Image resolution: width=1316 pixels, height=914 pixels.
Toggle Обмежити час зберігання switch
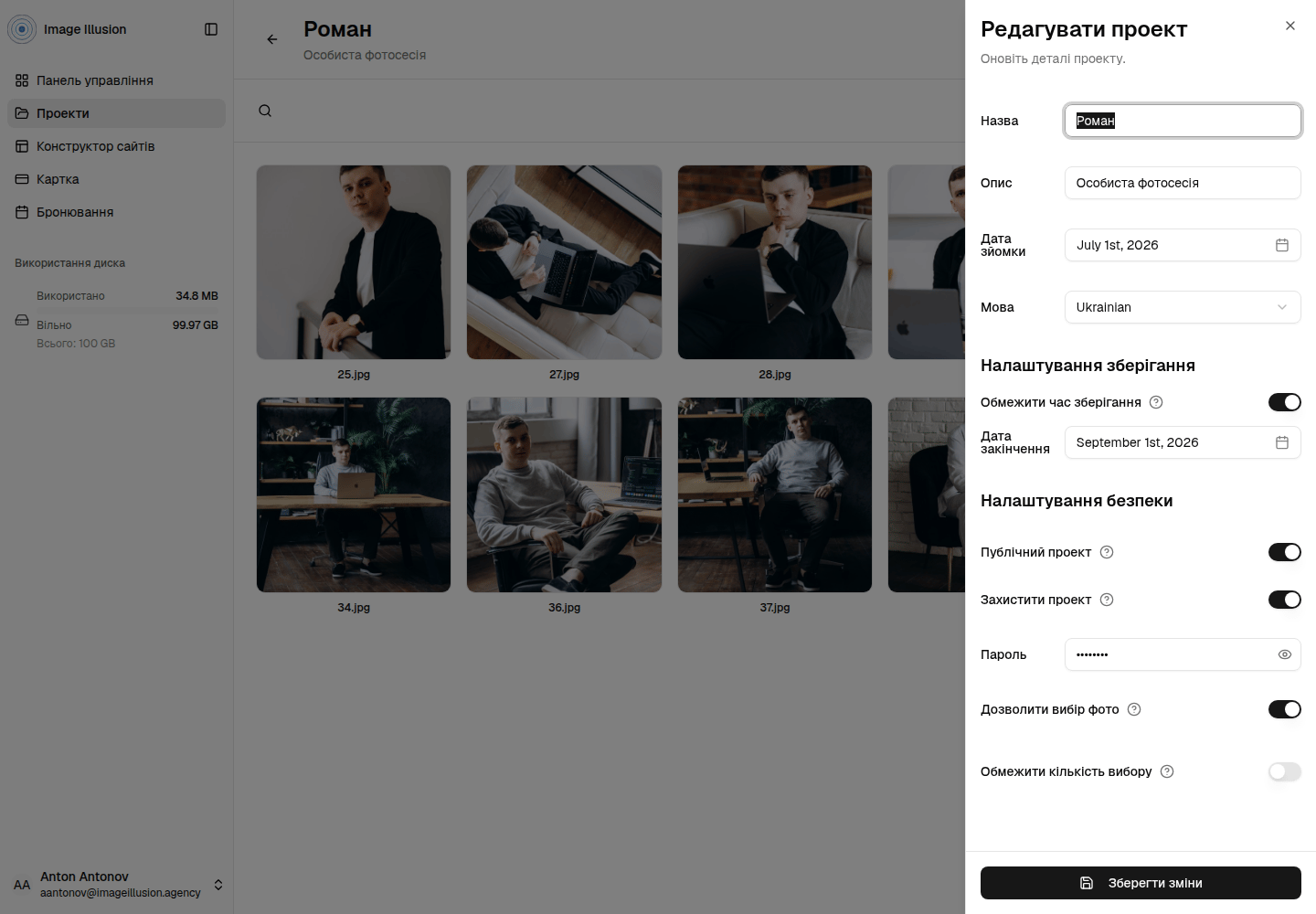point(1285,402)
